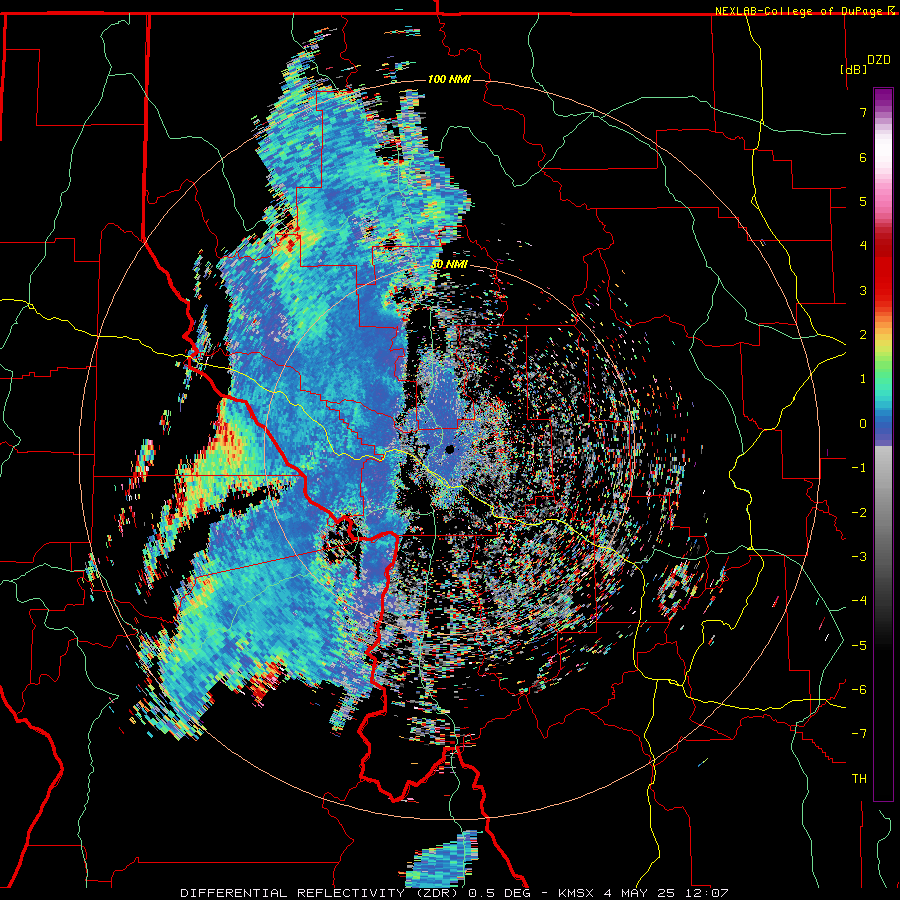Click the 5 value on color scale
This screenshot has width=900, height=900.
[863, 201]
